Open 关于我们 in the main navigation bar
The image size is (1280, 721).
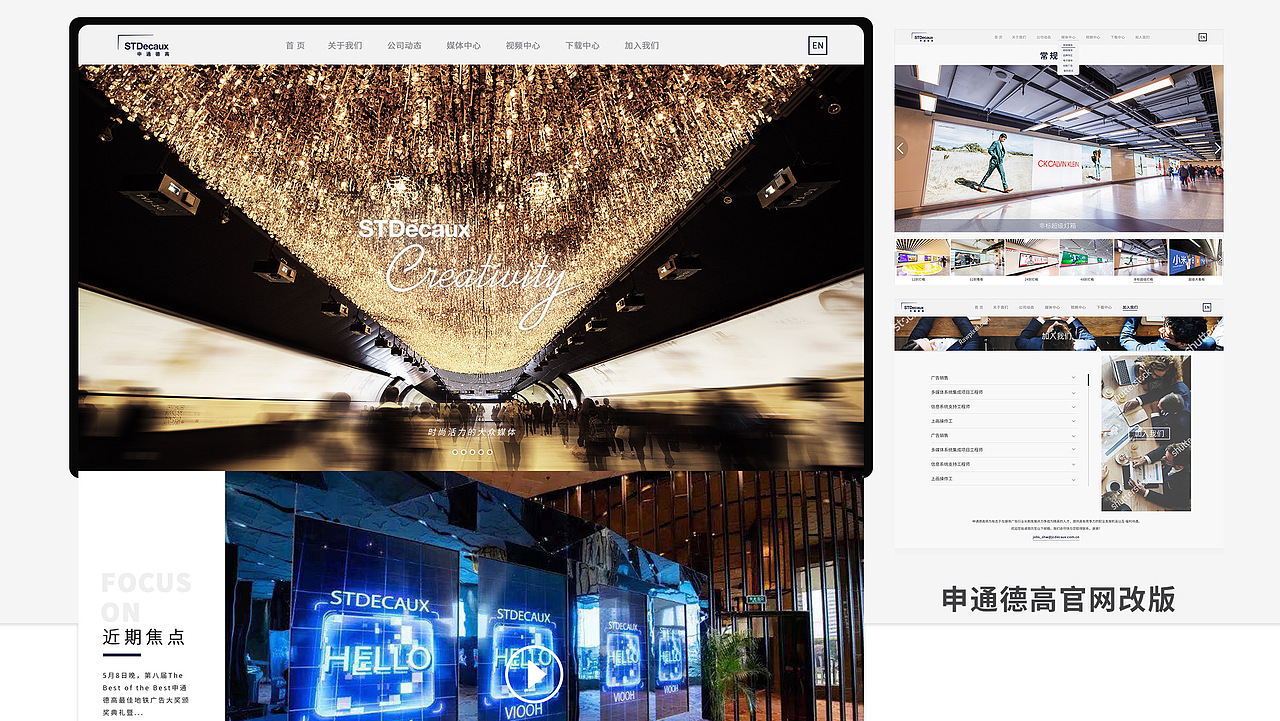tap(345, 46)
